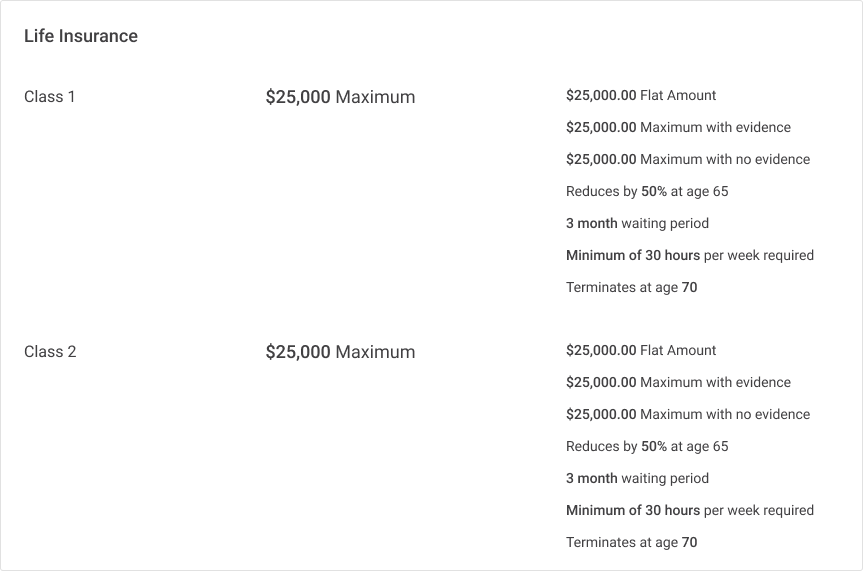
Task: Click Class 1's 3 month waiting period
Action: pos(637,223)
